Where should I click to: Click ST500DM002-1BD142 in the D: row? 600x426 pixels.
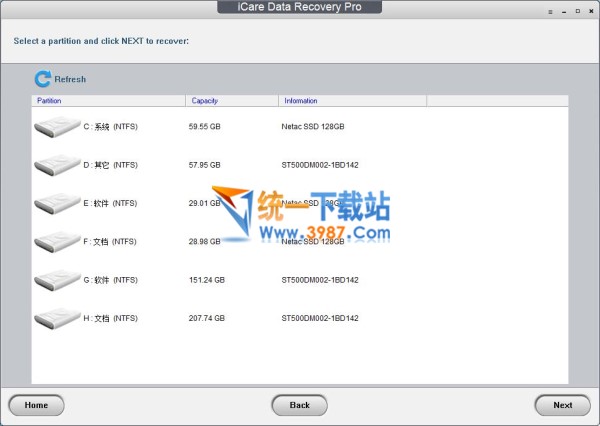[320, 165]
